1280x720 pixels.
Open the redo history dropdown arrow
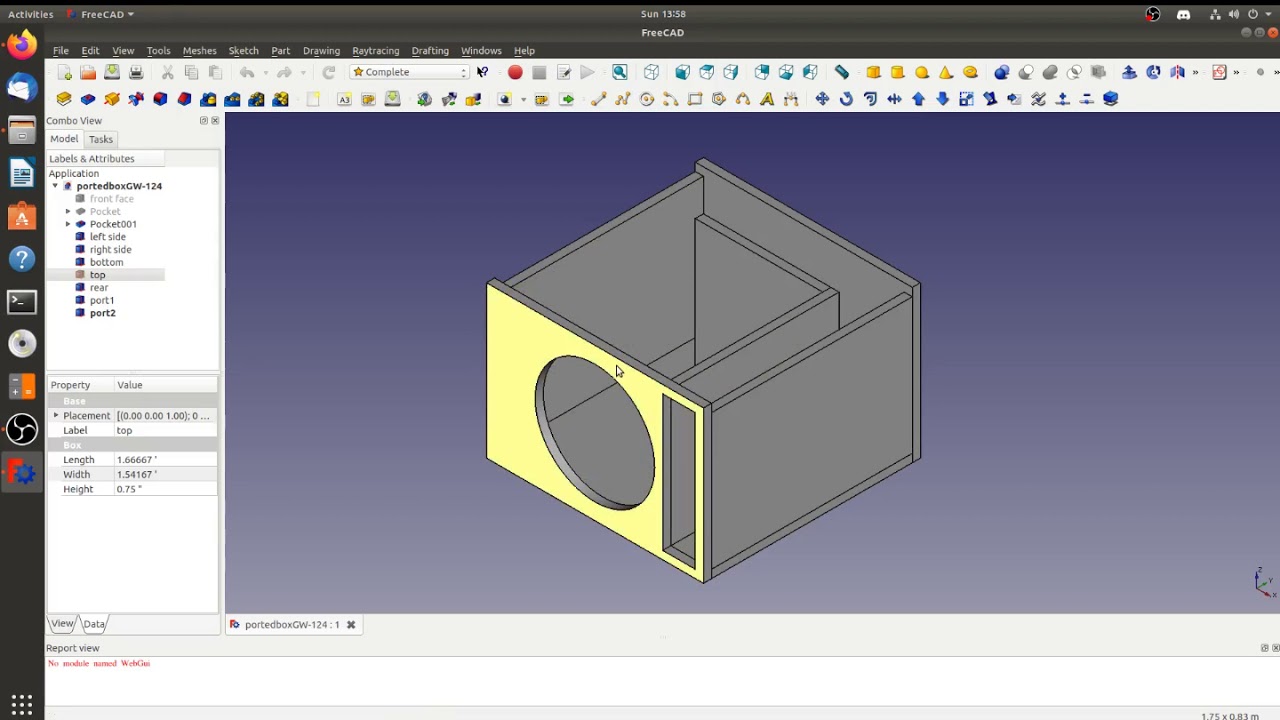[x=303, y=72]
